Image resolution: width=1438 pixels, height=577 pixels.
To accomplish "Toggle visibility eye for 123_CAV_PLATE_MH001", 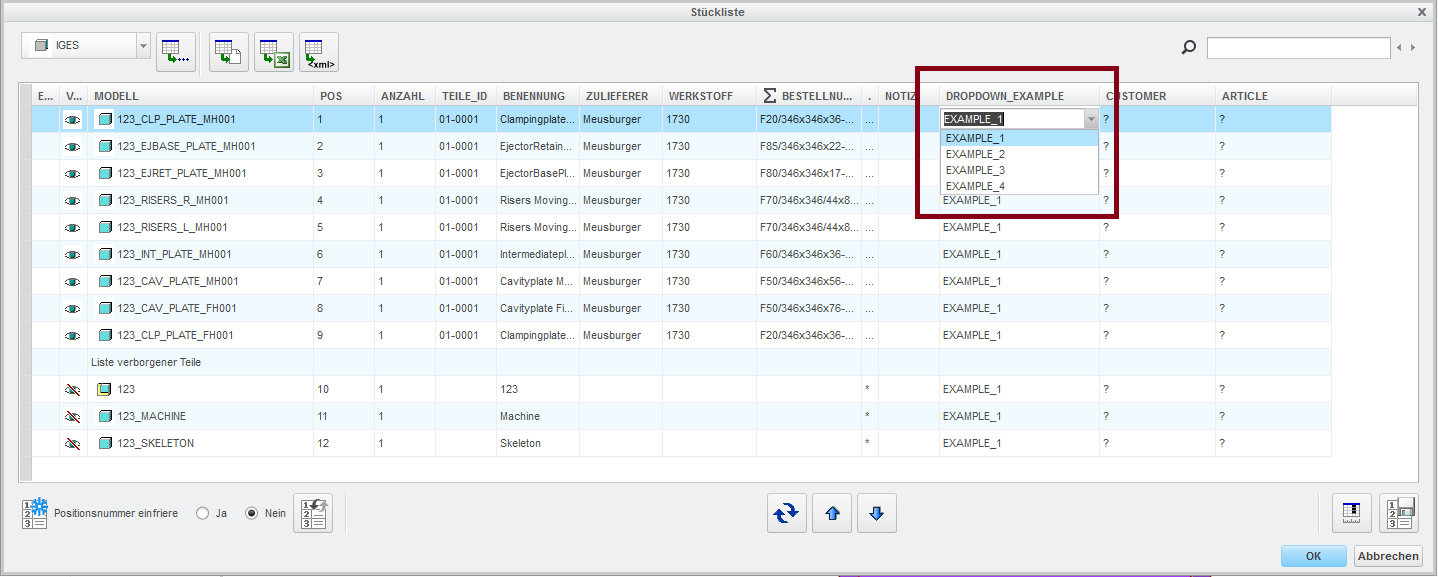I will 72,281.
